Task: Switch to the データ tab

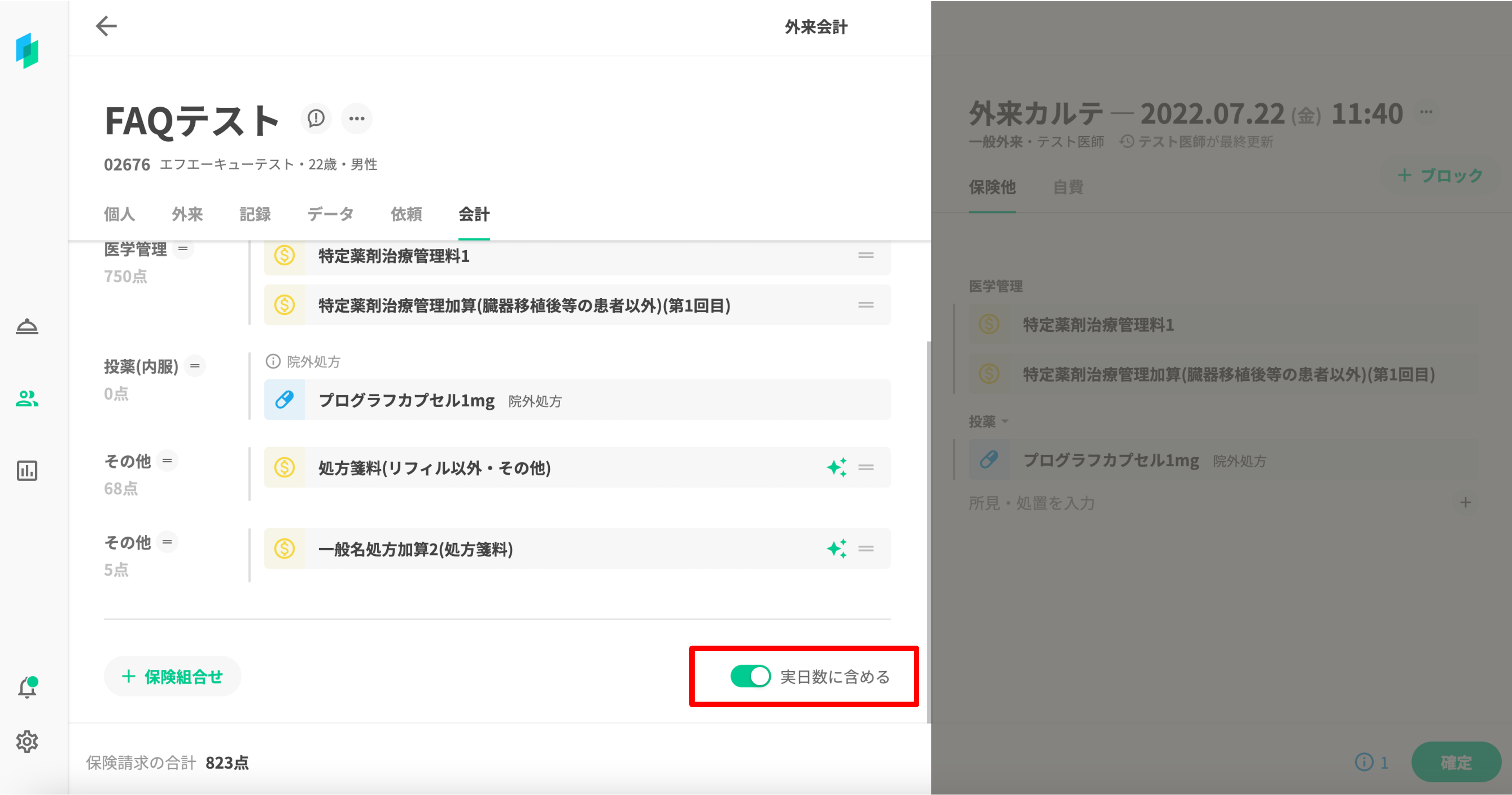Action: click(330, 214)
